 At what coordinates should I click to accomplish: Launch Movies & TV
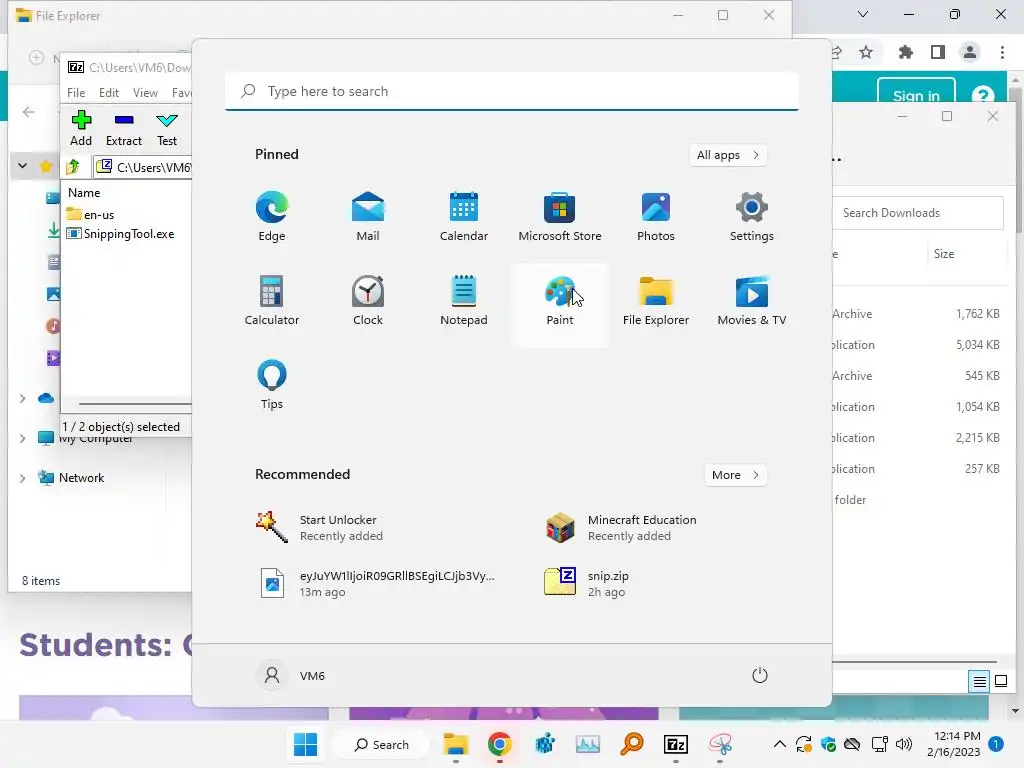[752, 302]
